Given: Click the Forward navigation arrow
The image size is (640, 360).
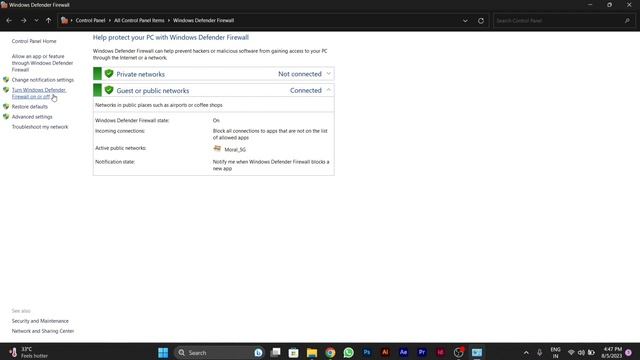Looking at the screenshot, I should [23, 20].
